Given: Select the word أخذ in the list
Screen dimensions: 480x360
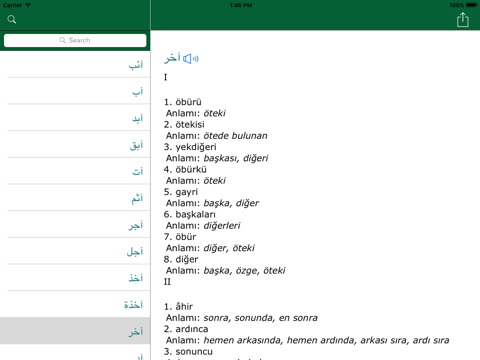Looking at the screenshot, I should click(75, 278).
